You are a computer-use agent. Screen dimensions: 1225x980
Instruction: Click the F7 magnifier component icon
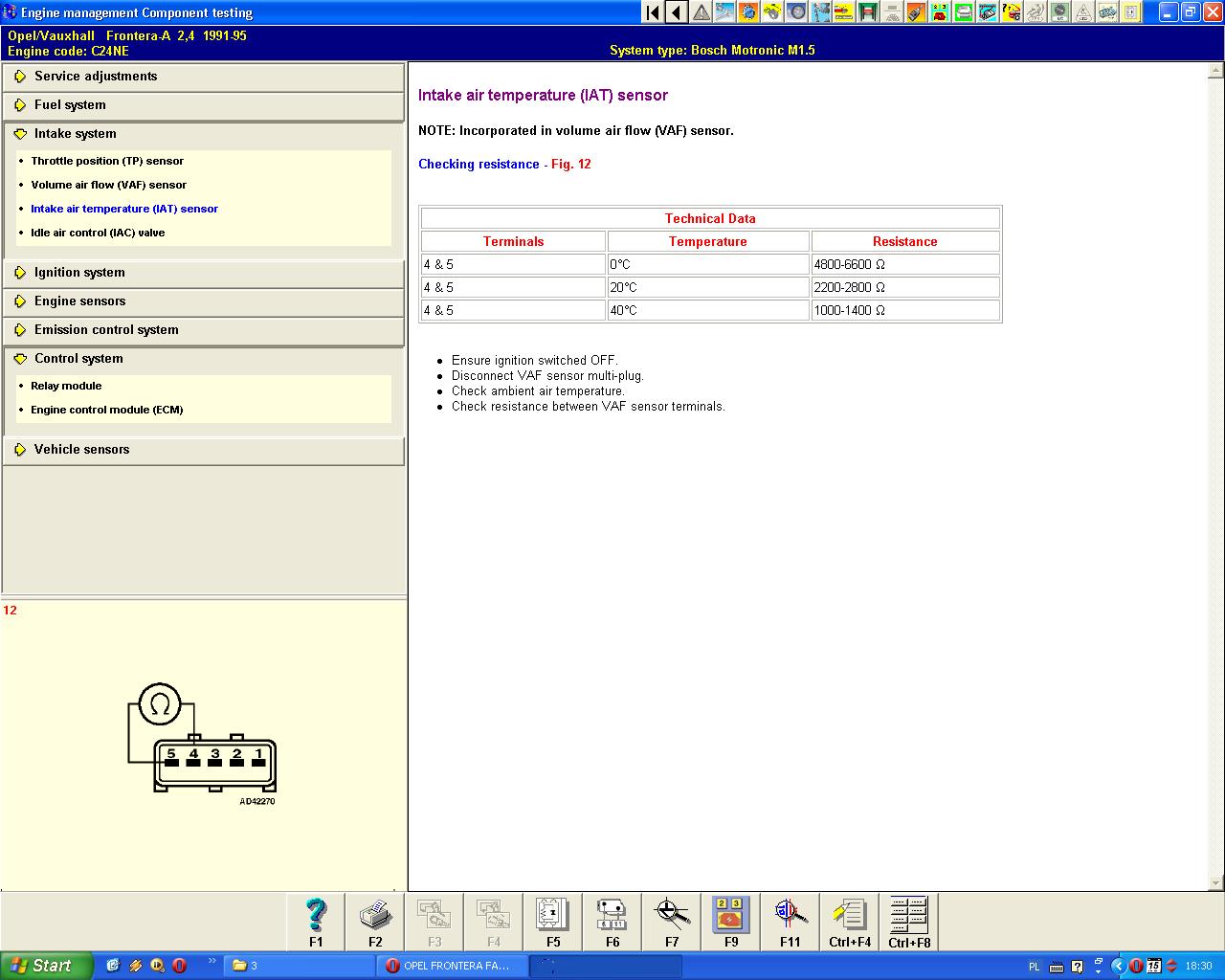point(672,916)
